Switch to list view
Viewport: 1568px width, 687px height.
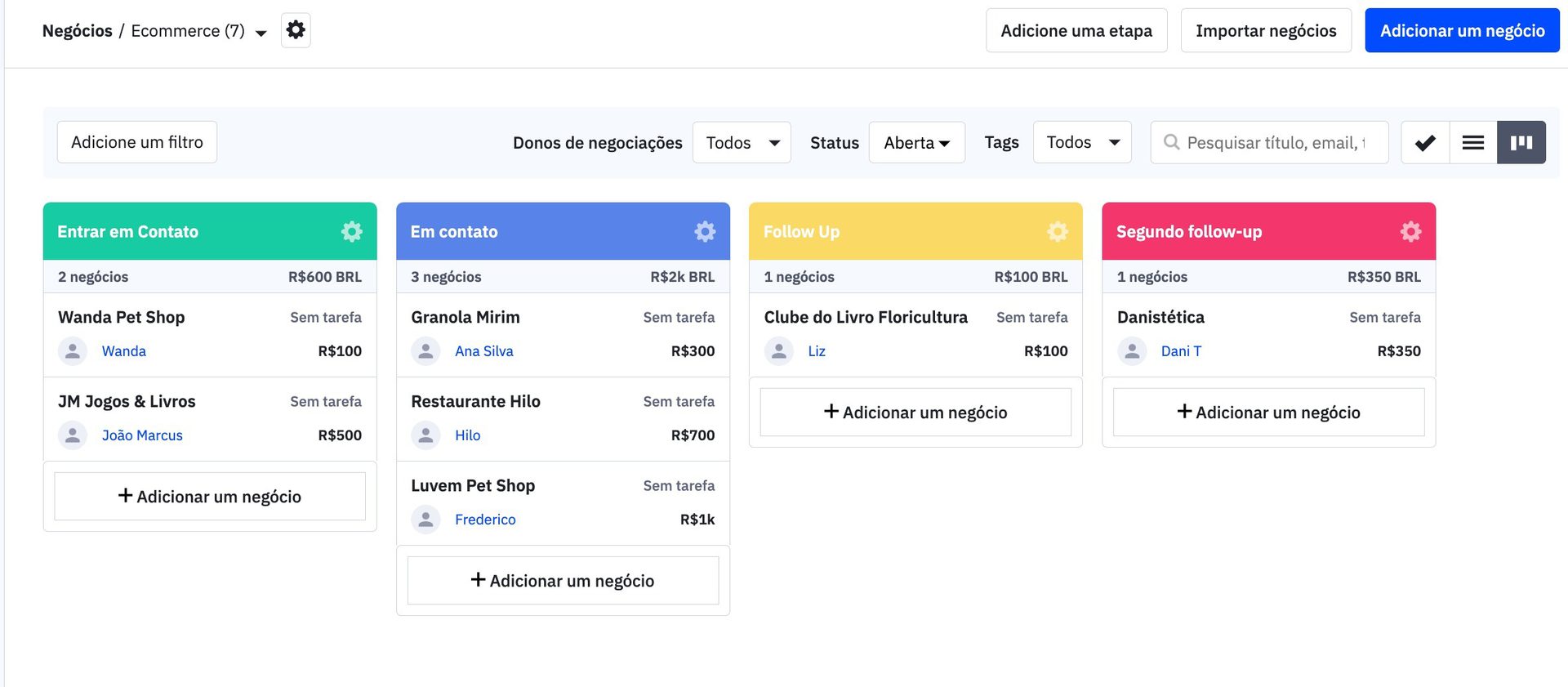point(1473,143)
